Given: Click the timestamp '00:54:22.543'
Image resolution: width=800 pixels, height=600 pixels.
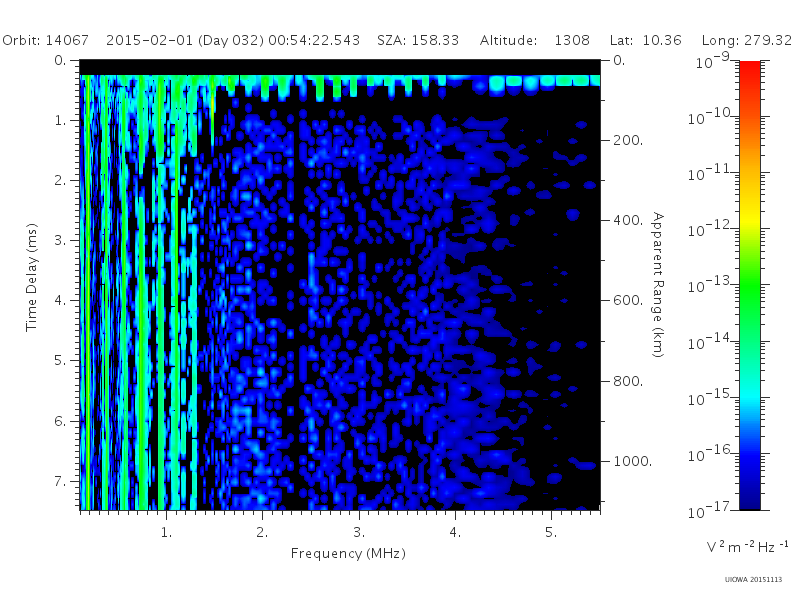Looking at the screenshot, I should click(x=314, y=40).
